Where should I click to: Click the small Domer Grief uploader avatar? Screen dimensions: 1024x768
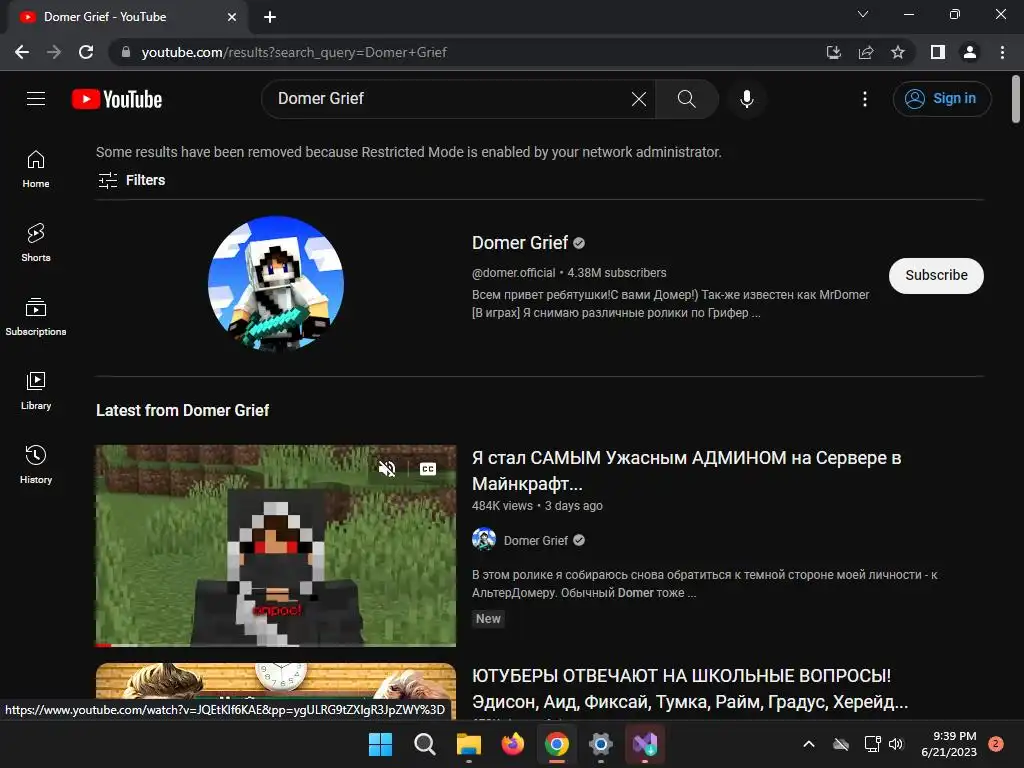point(484,539)
